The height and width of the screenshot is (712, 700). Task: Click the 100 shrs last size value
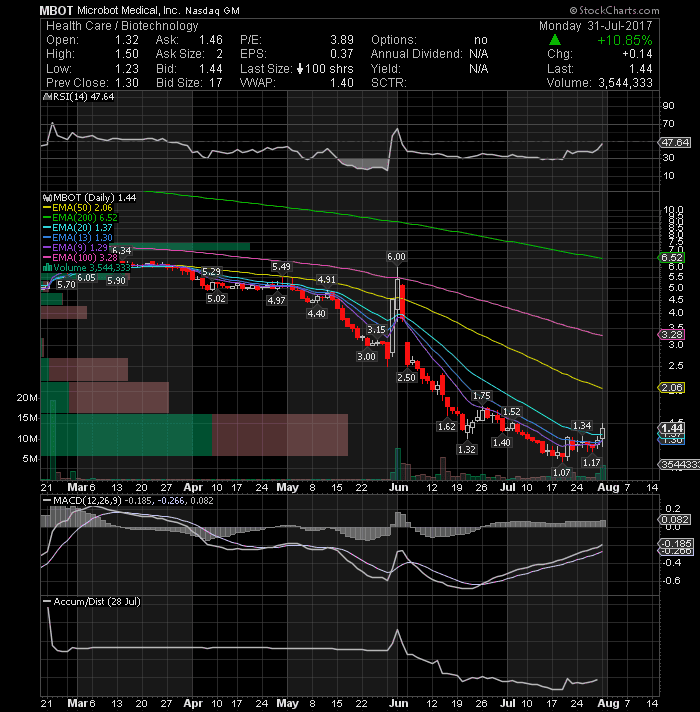tap(329, 69)
